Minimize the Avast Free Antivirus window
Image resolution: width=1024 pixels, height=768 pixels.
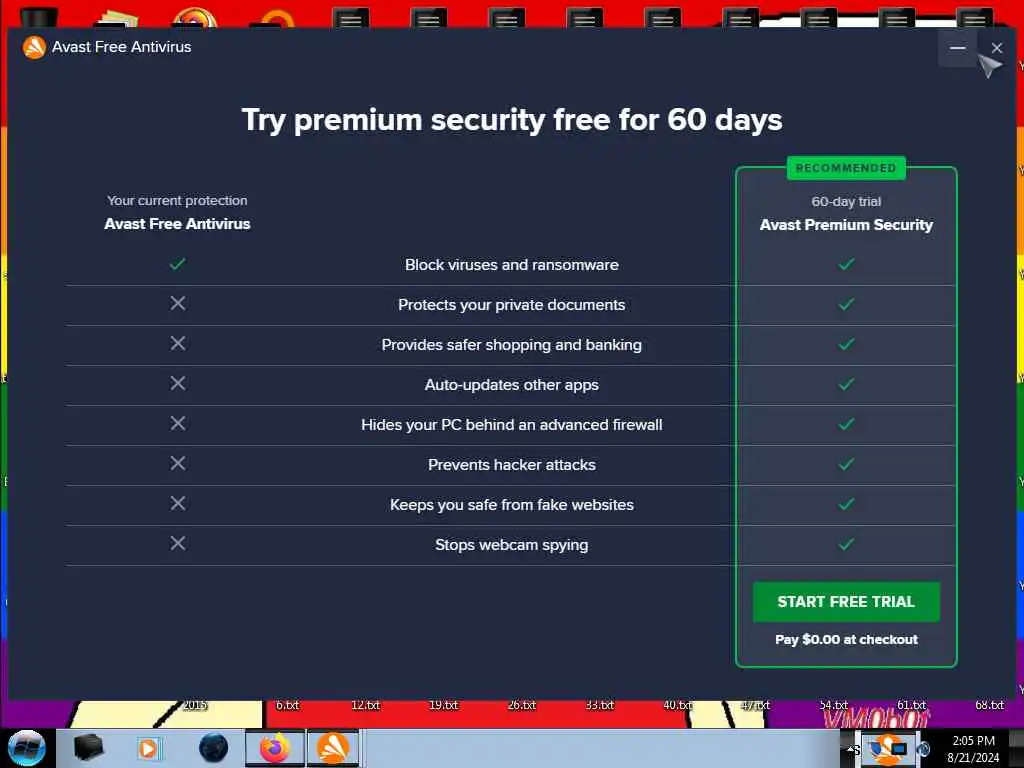957,48
